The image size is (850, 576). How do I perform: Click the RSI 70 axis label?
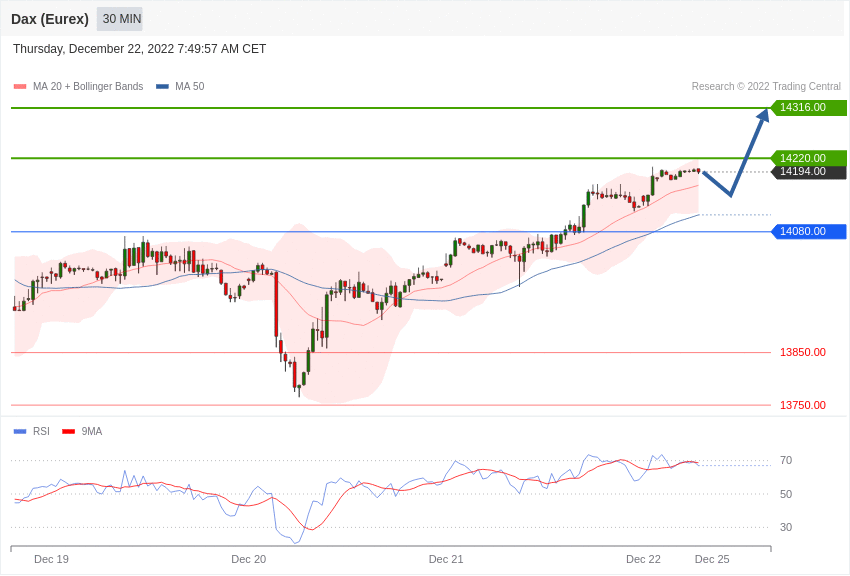pos(786,461)
